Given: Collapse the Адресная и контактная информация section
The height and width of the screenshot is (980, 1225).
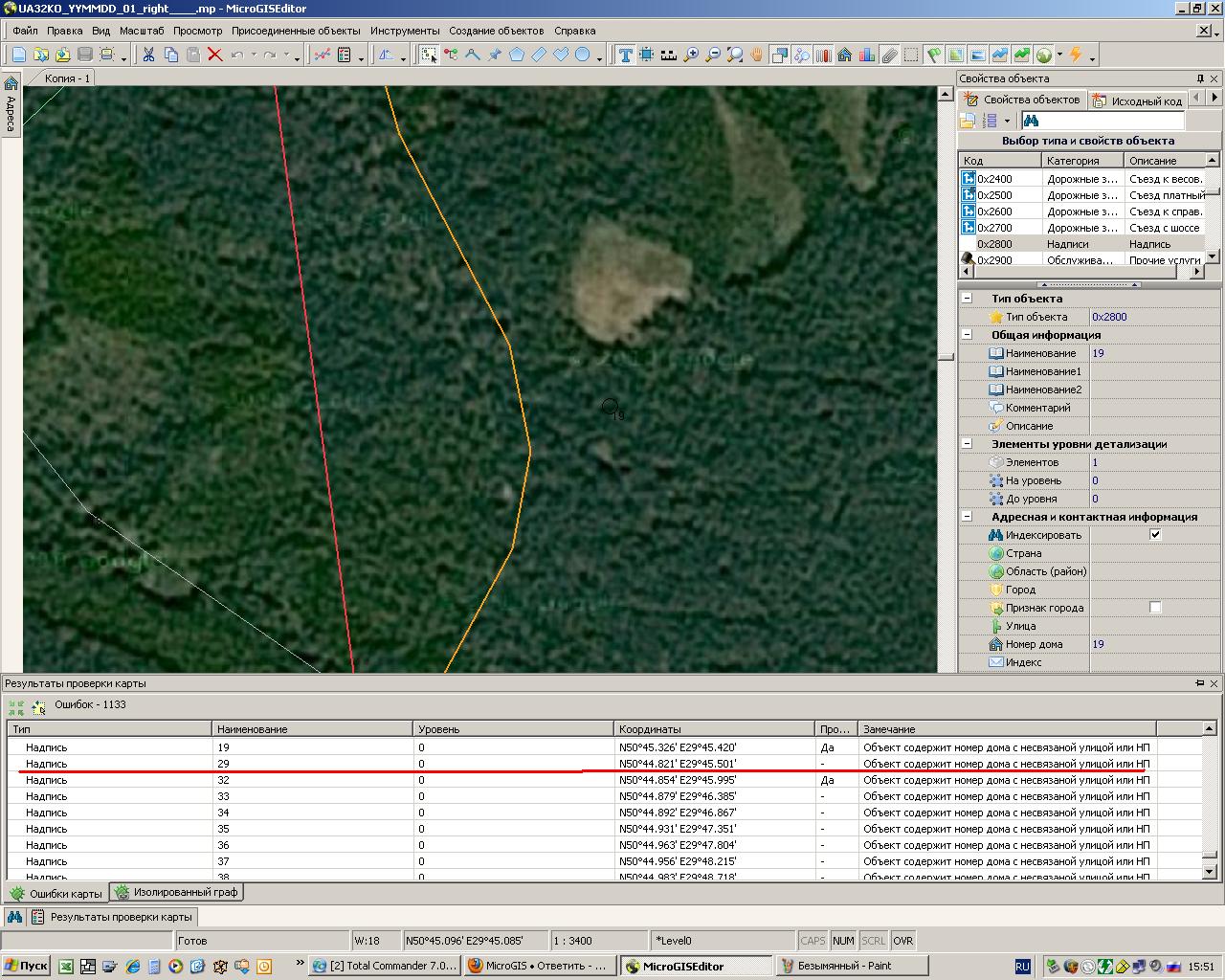Looking at the screenshot, I should [967, 517].
